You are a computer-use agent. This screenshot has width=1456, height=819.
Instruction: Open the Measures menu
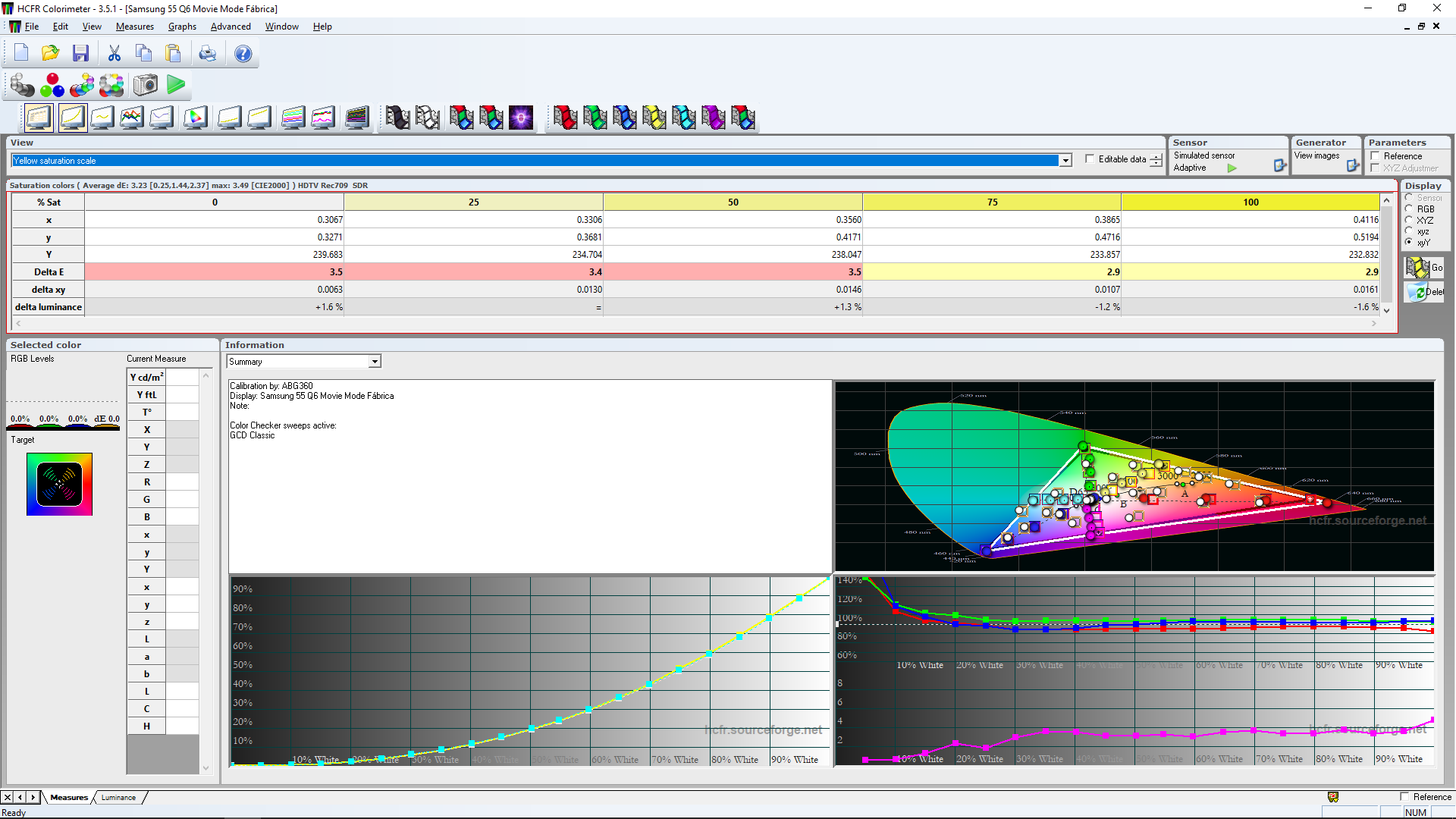click(134, 27)
